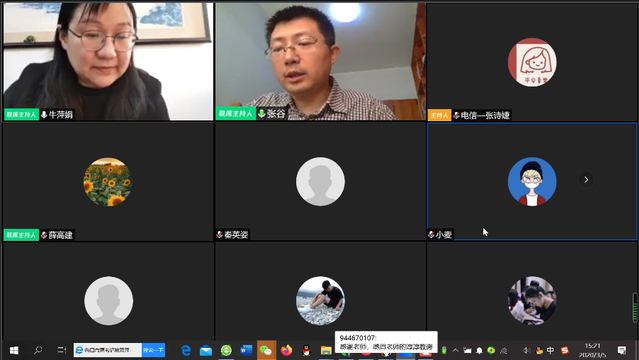Open Task View on the taskbar
Image resolution: width=639 pixels, height=360 pixels.
62,350
